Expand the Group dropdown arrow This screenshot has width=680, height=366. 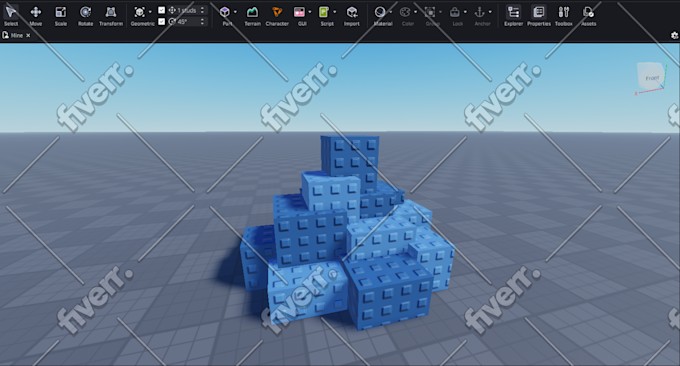click(440, 12)
